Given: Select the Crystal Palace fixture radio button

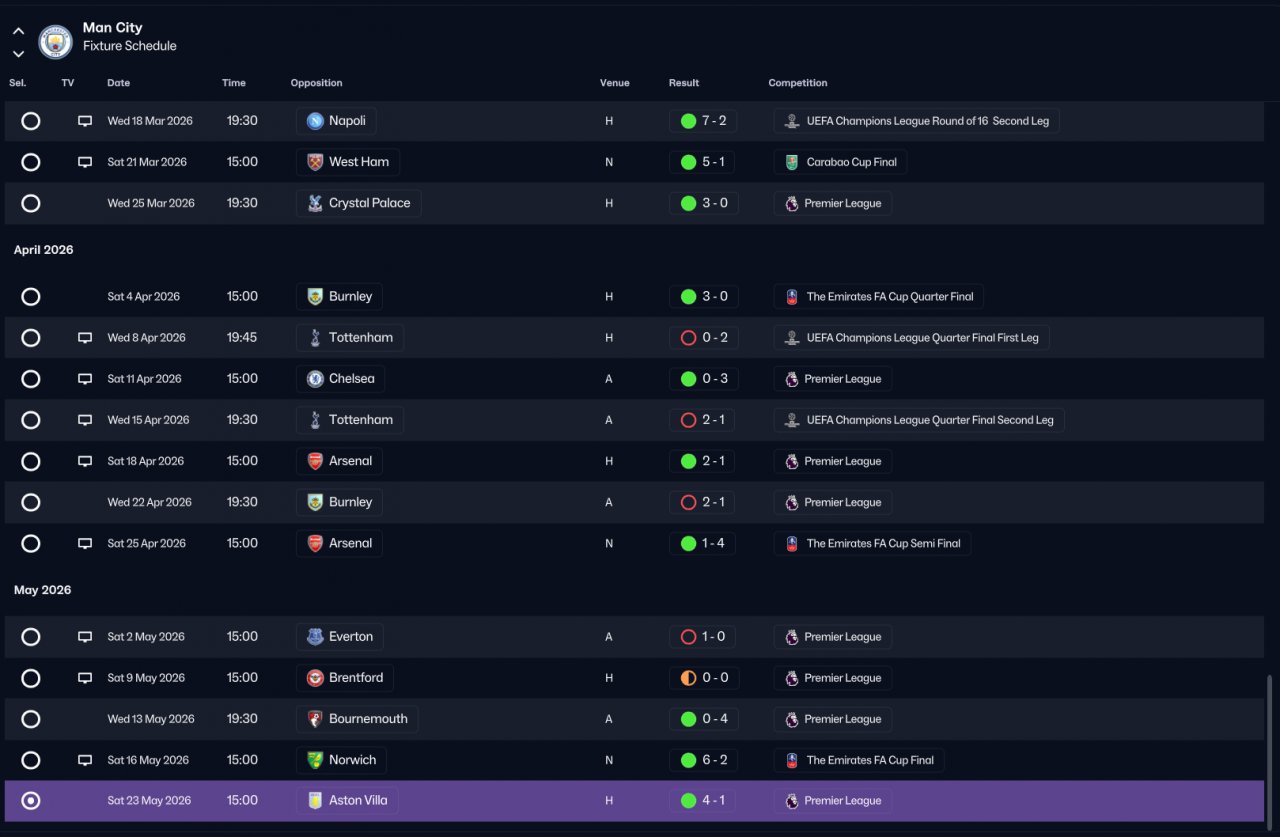Looking at the screenshot, I should 31,203.
